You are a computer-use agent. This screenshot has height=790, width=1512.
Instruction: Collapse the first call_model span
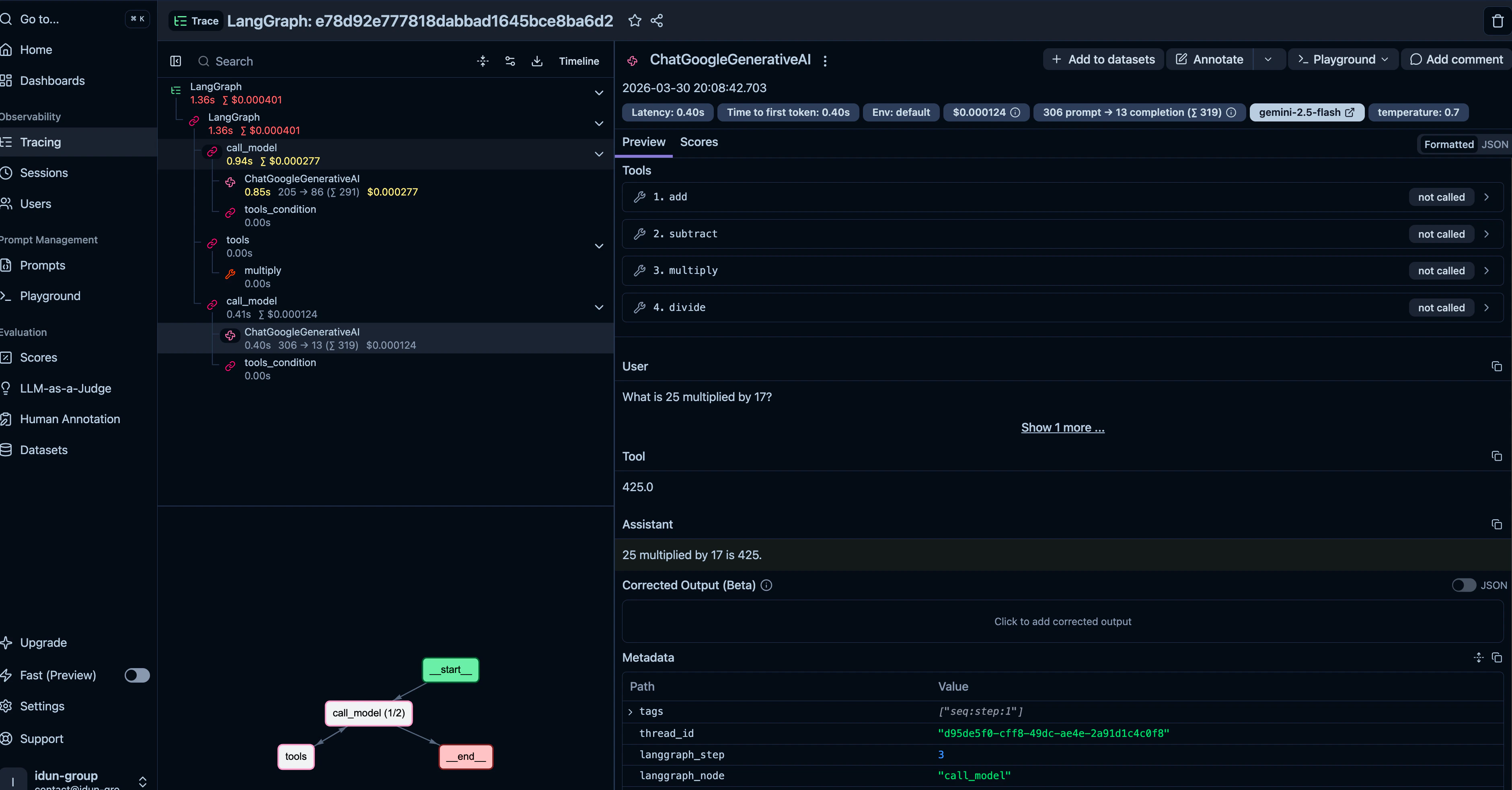coord(599,154)
